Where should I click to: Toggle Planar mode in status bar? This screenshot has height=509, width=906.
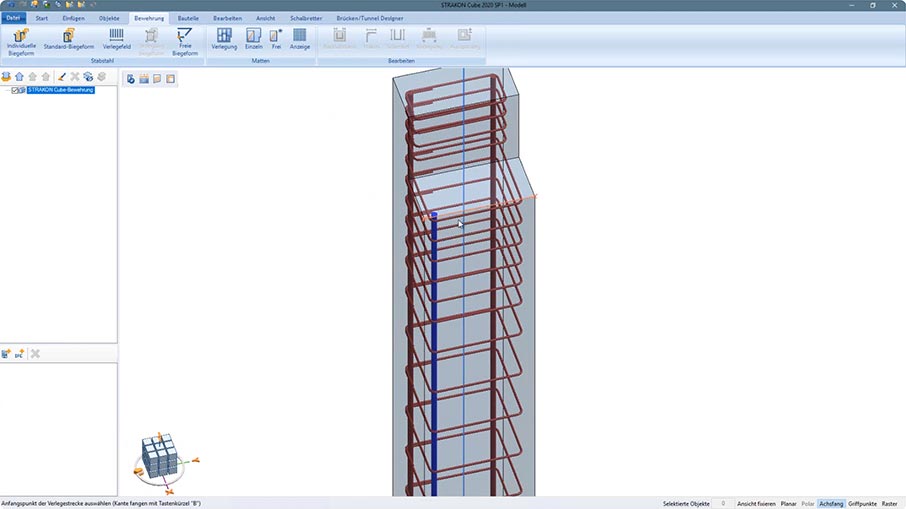coord(788,504)
